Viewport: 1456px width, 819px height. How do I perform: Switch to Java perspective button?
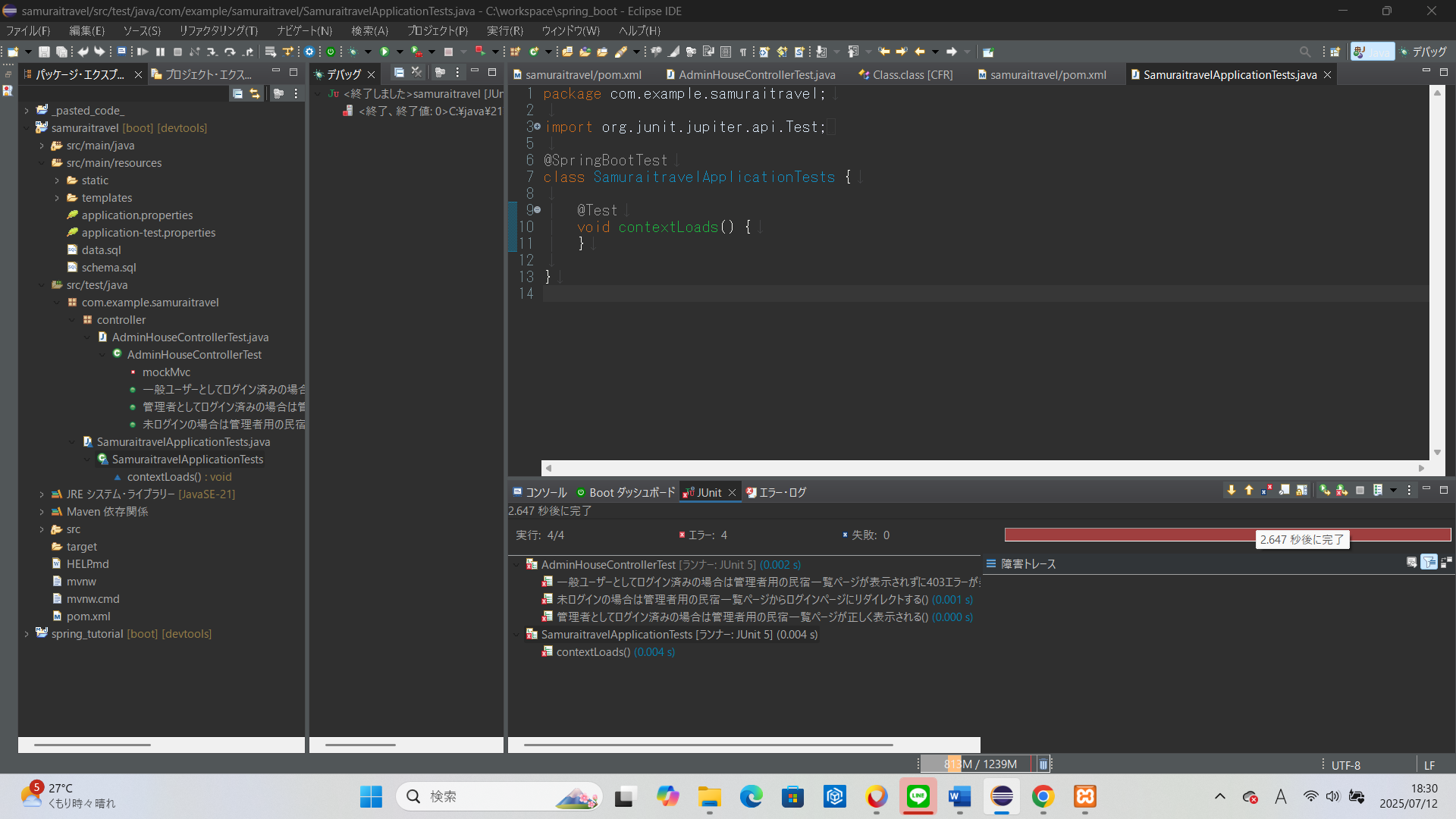click(1373, 52)
